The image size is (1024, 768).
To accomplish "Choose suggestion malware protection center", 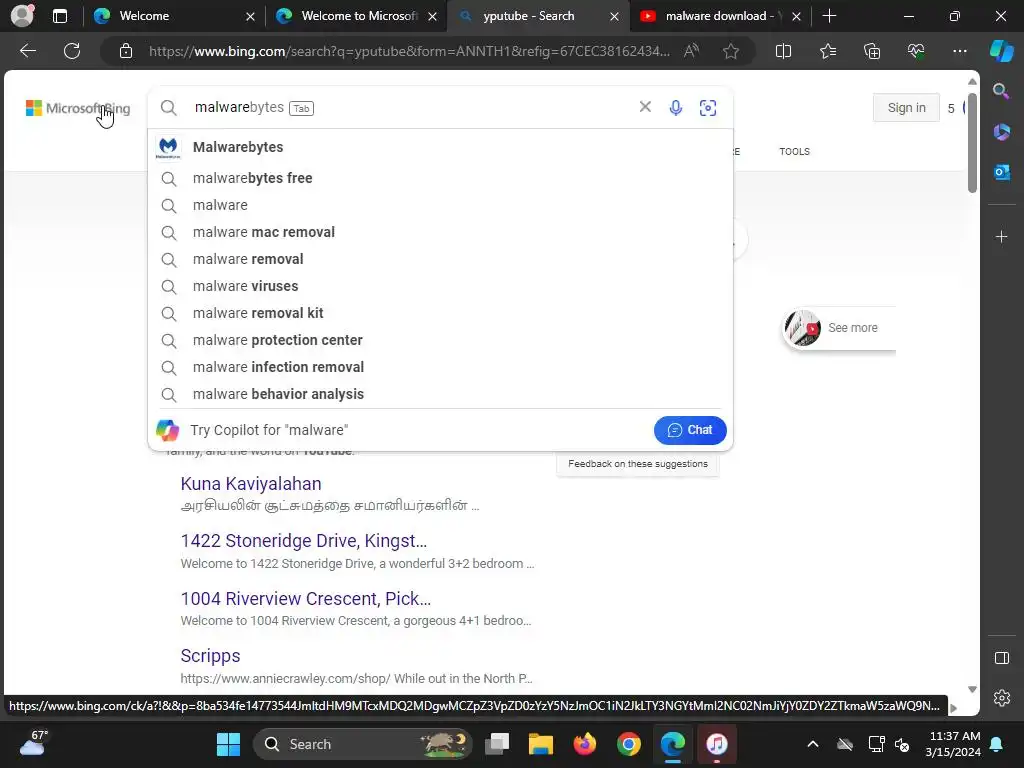I will click(x=441, y=340).
